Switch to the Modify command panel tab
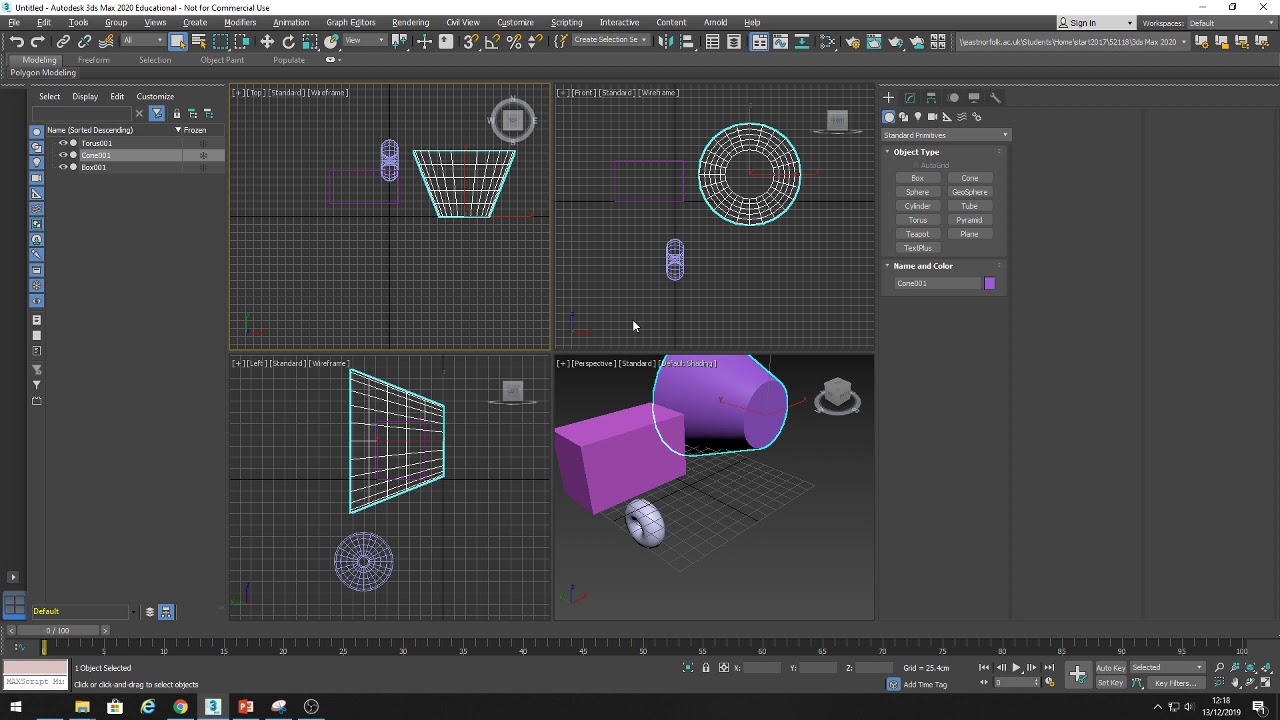 tap(910, 97)
